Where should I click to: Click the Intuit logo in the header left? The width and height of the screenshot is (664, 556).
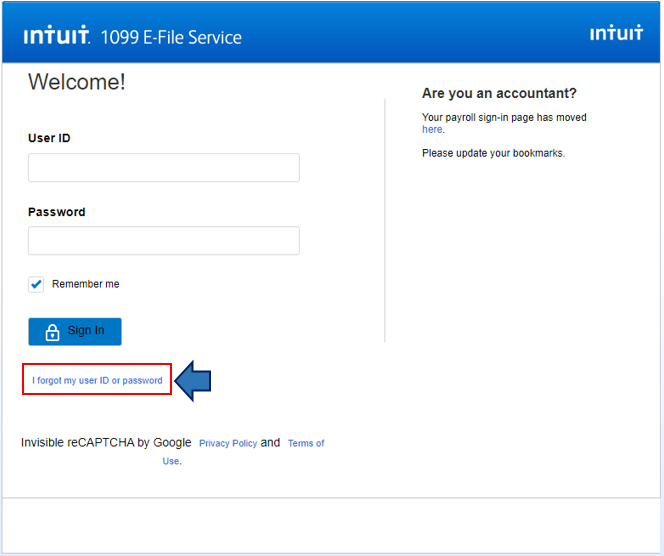coord(57,37)
